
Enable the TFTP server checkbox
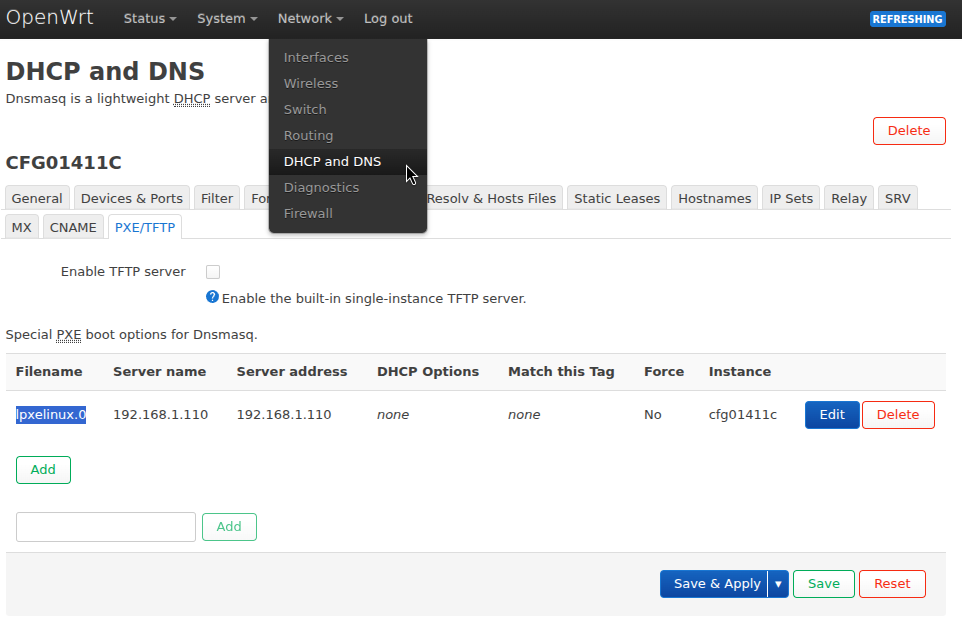click(x=213, y=272)
